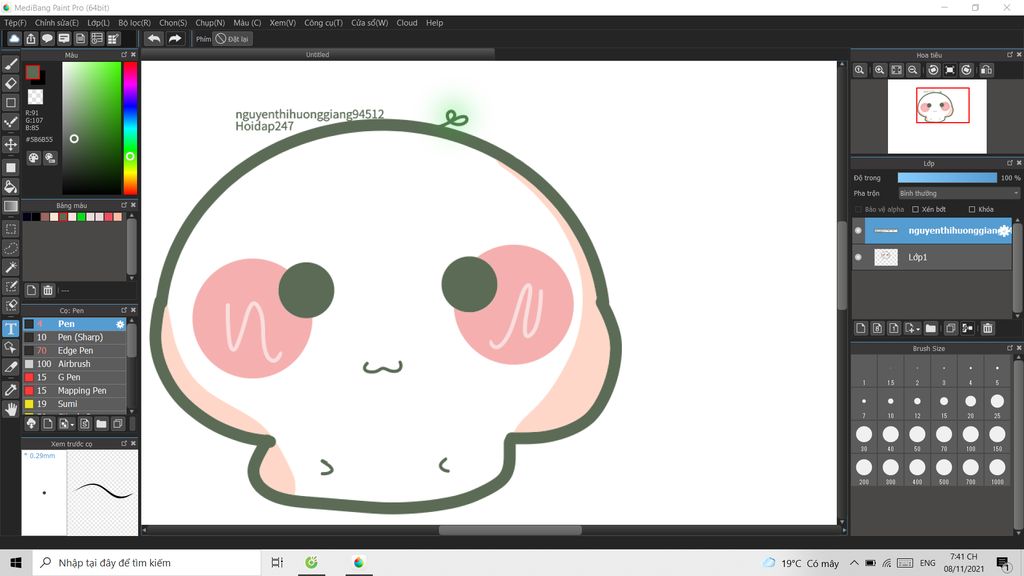Select the Bucket fill tool

[x=11, y=187]
